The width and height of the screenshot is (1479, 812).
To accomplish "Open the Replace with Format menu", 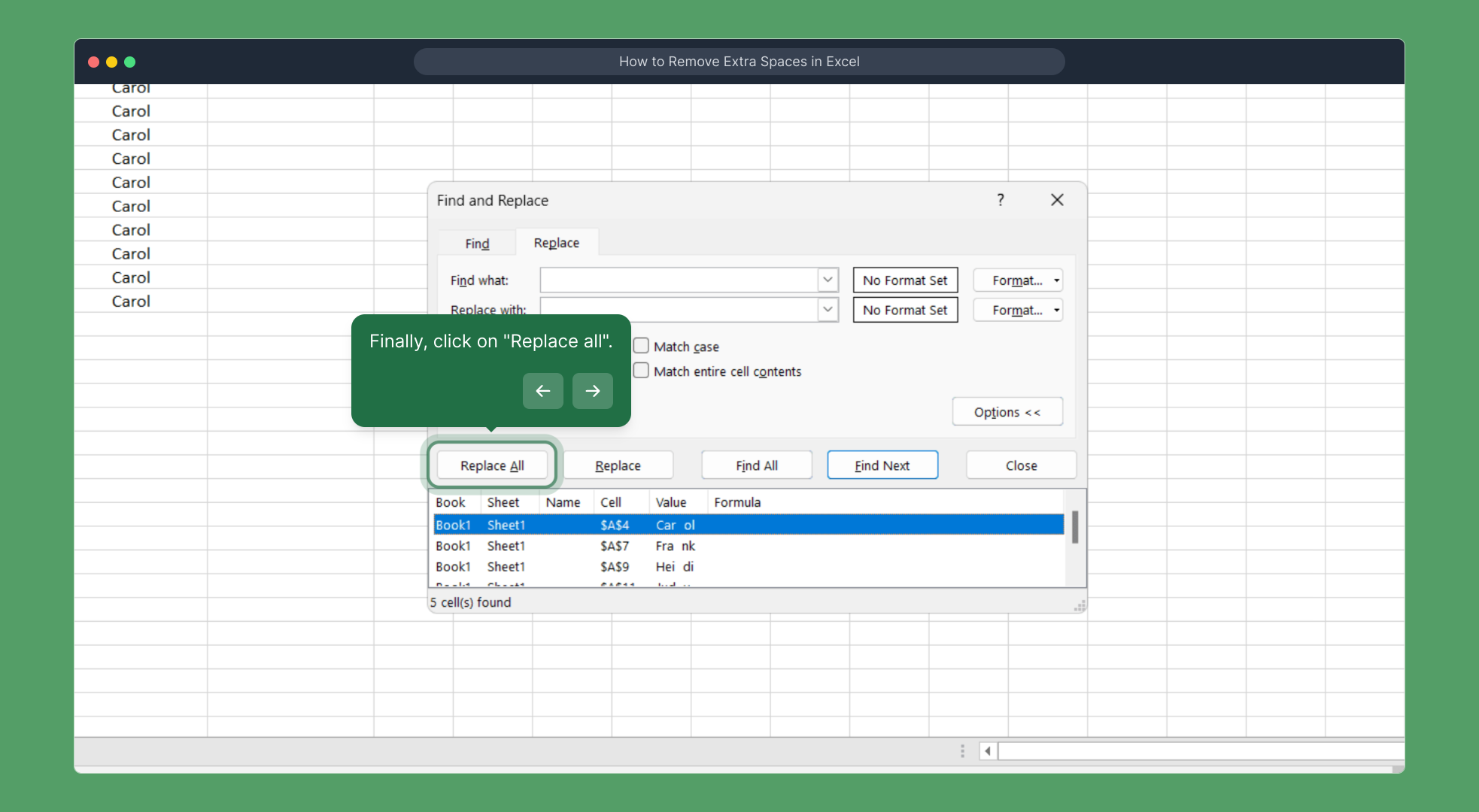I will 1017,310.
